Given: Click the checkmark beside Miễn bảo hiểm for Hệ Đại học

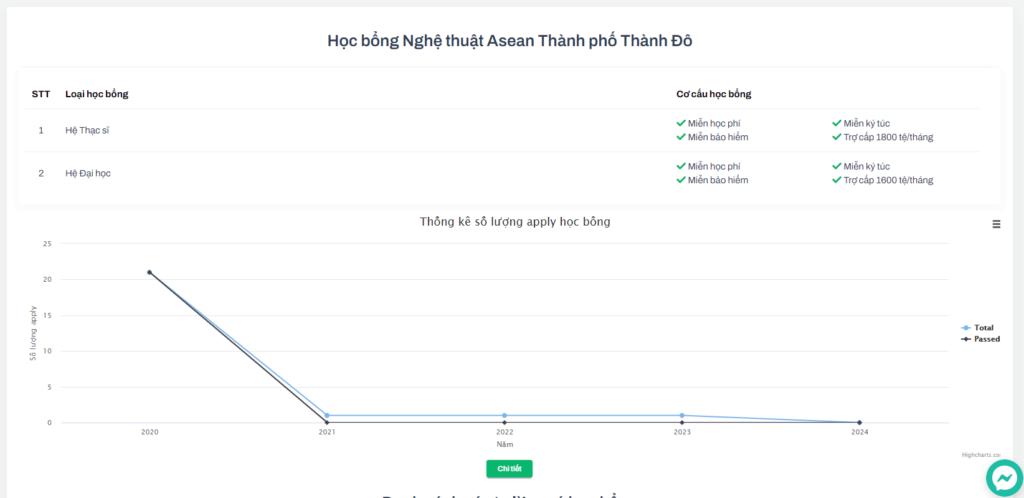Looking at the screenshot, I should (681, 180).
